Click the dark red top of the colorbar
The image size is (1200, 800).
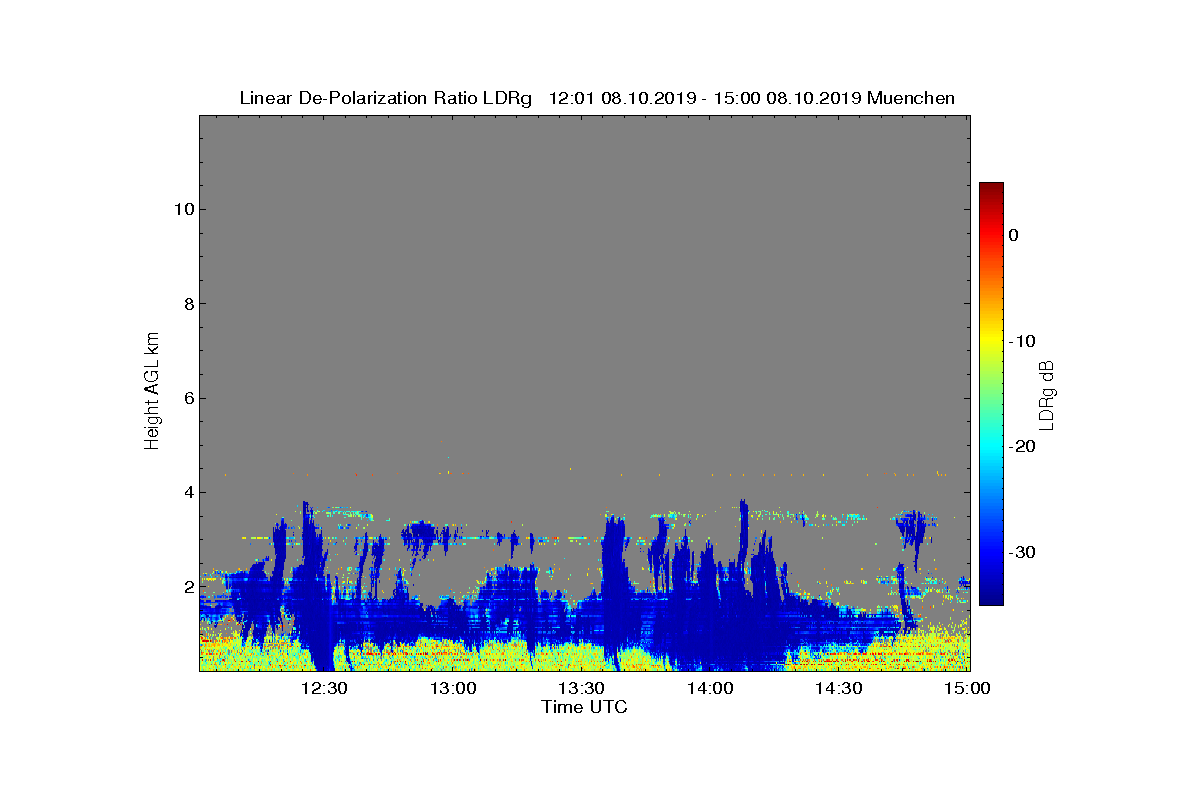[991, 190]
